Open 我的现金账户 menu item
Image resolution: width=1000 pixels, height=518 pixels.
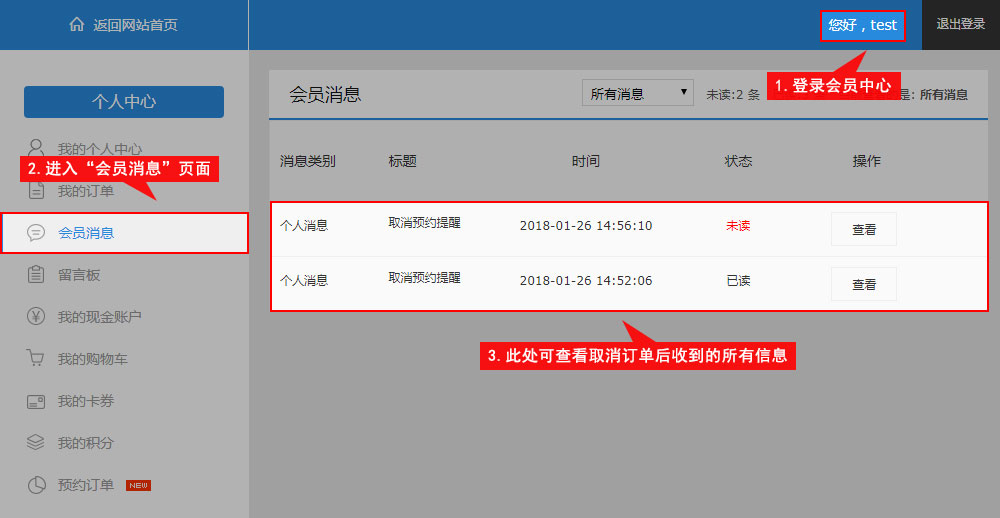[x=99, y=317]
